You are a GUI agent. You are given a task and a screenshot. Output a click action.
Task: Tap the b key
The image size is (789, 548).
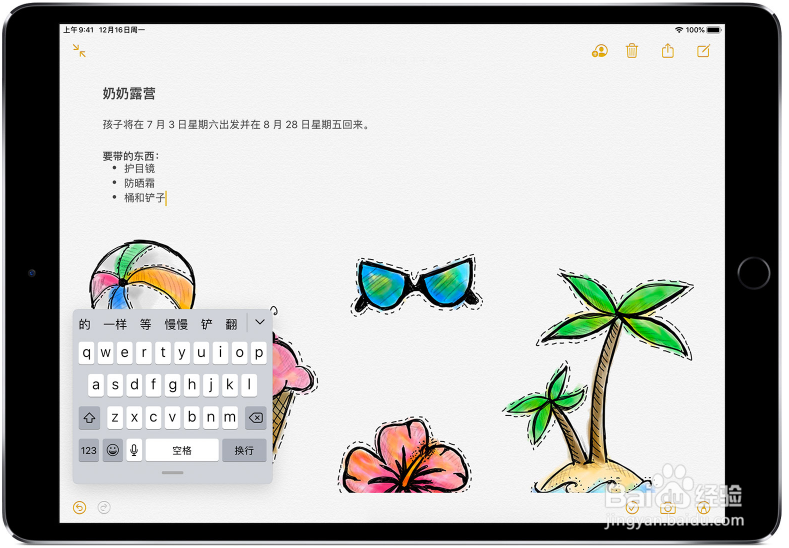tap(192, 418)
